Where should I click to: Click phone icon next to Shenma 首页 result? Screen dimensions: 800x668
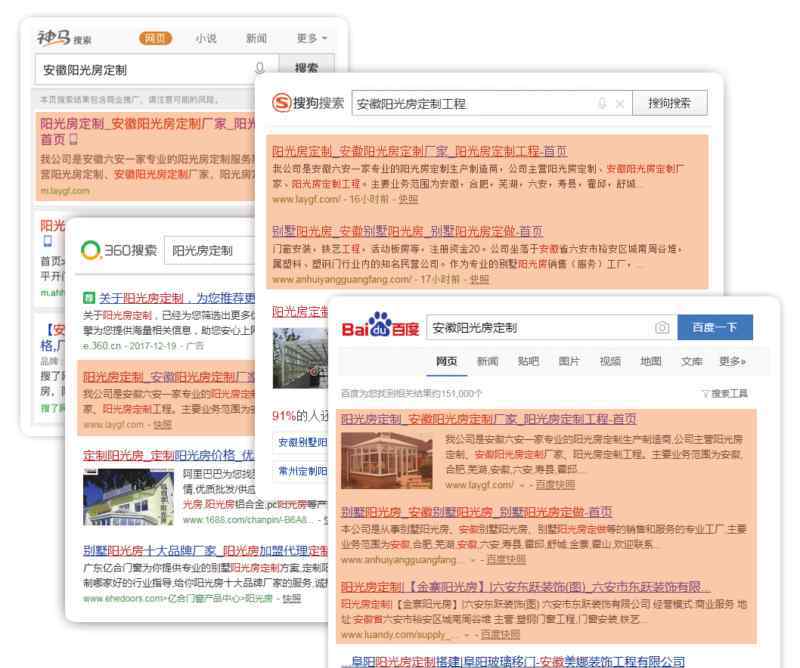[73, 139]
